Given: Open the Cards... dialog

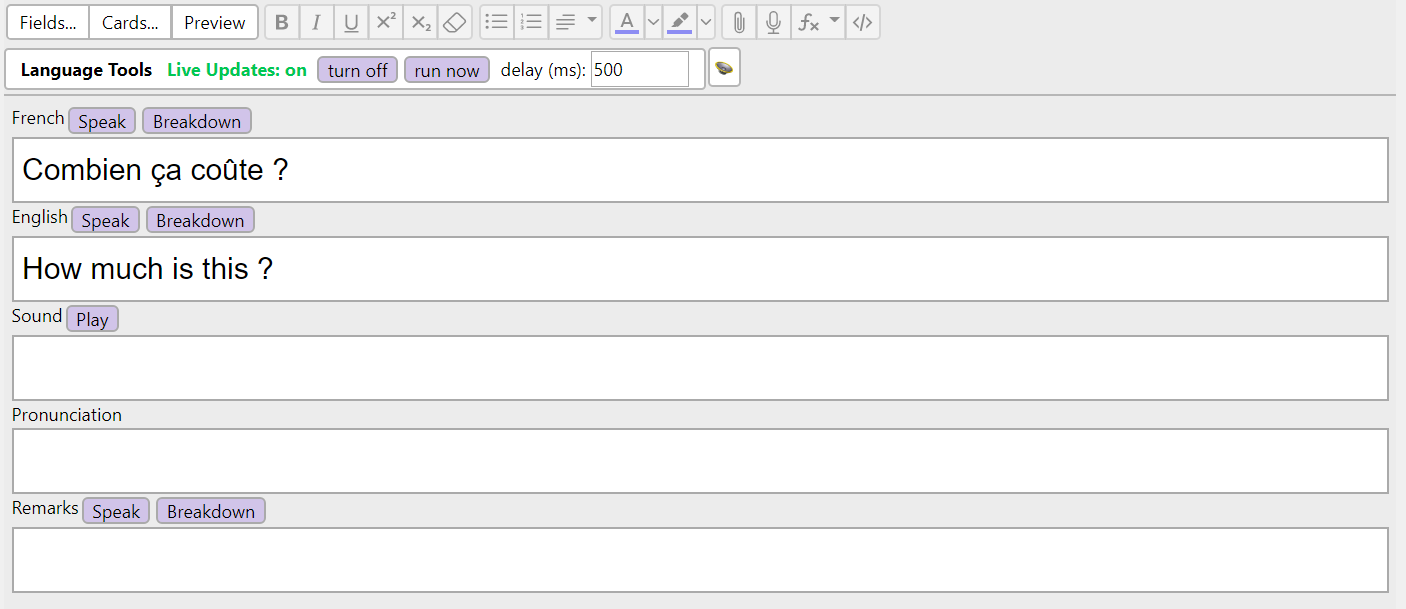Looking at the screenshot, I should pos(129,21).
